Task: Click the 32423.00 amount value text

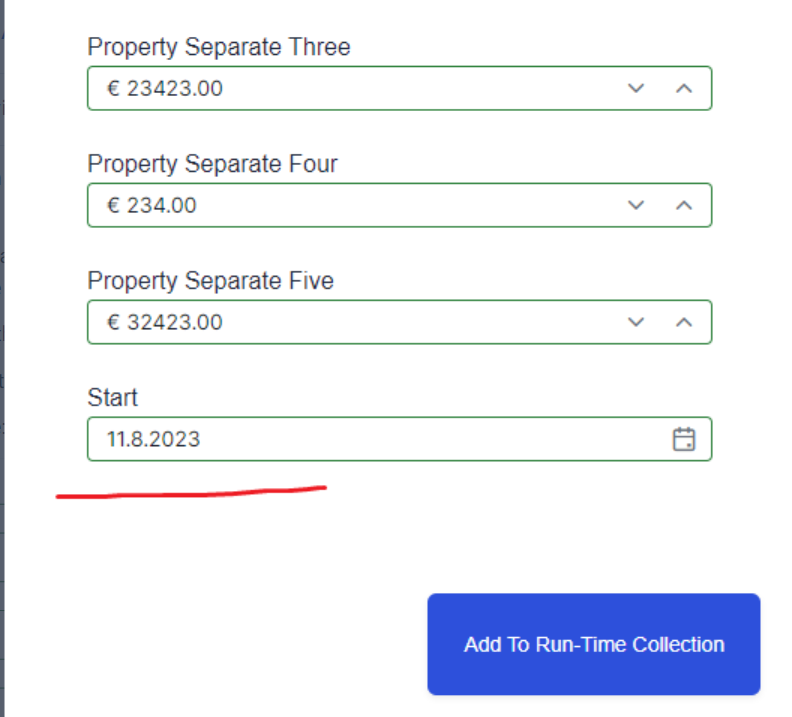Action: tap(175, 323)
